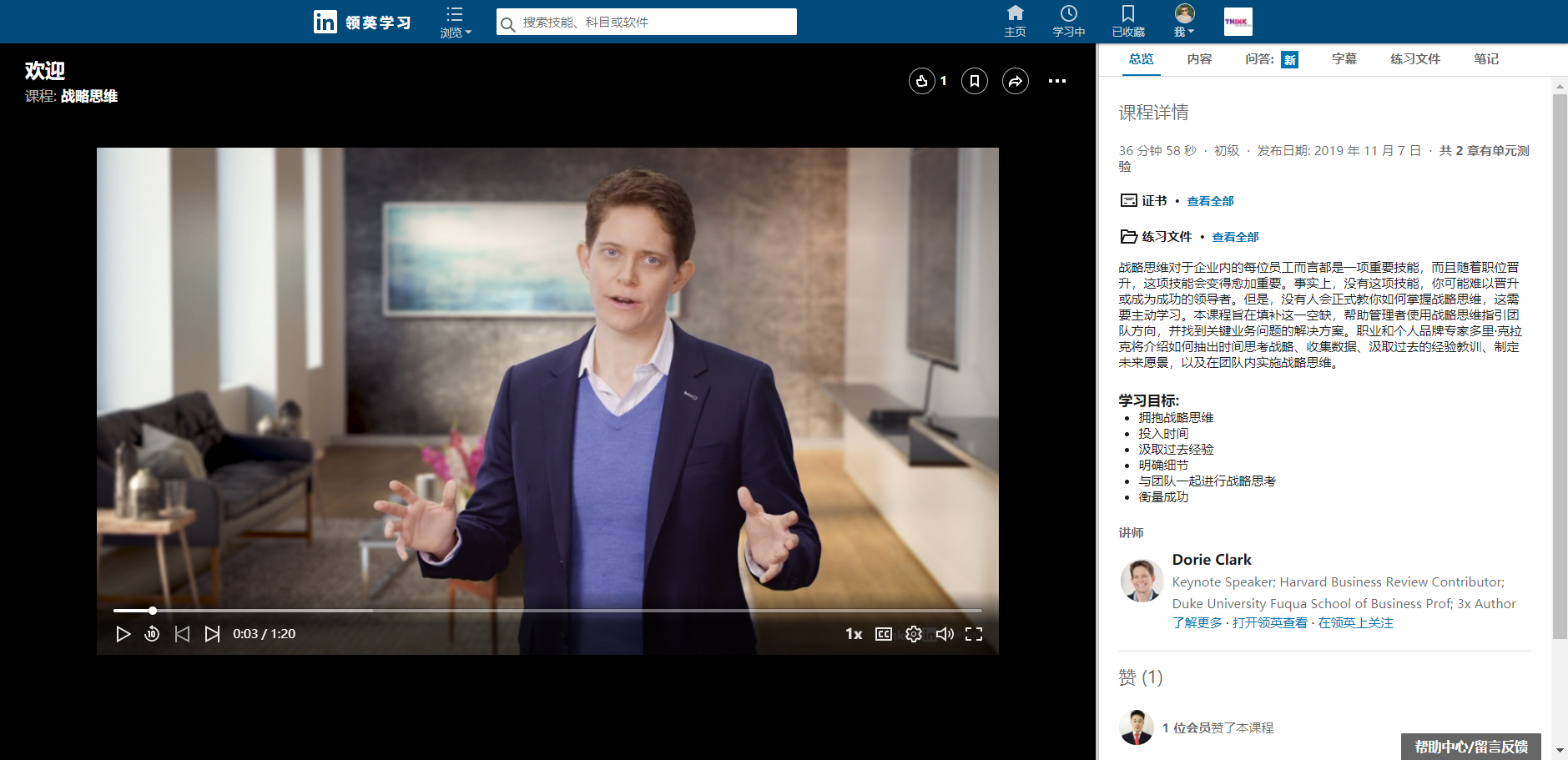1568x760 pixels.
Task: Open the 战略思维 course link
Action: [89, 96]
